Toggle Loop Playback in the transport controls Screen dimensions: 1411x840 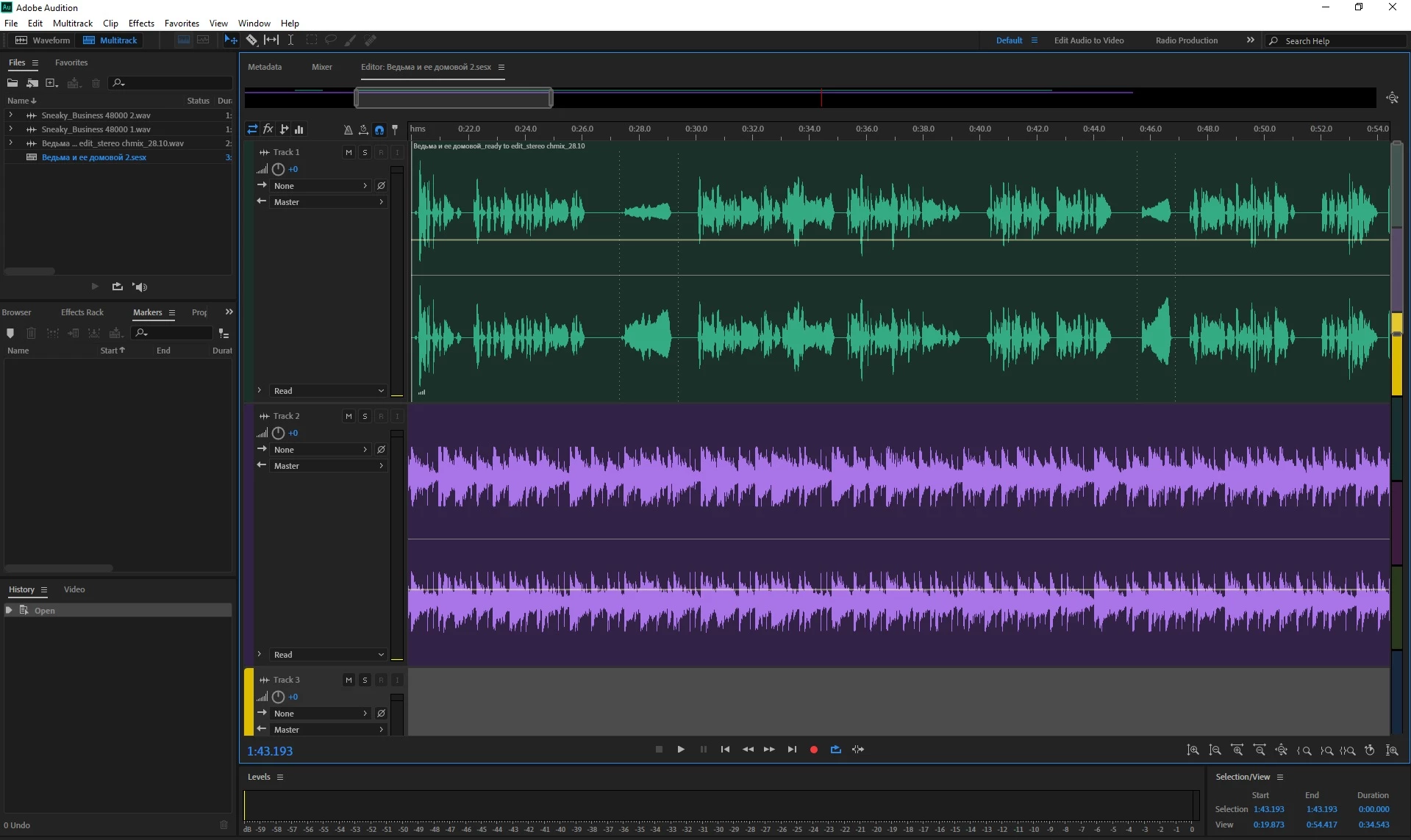836,750
